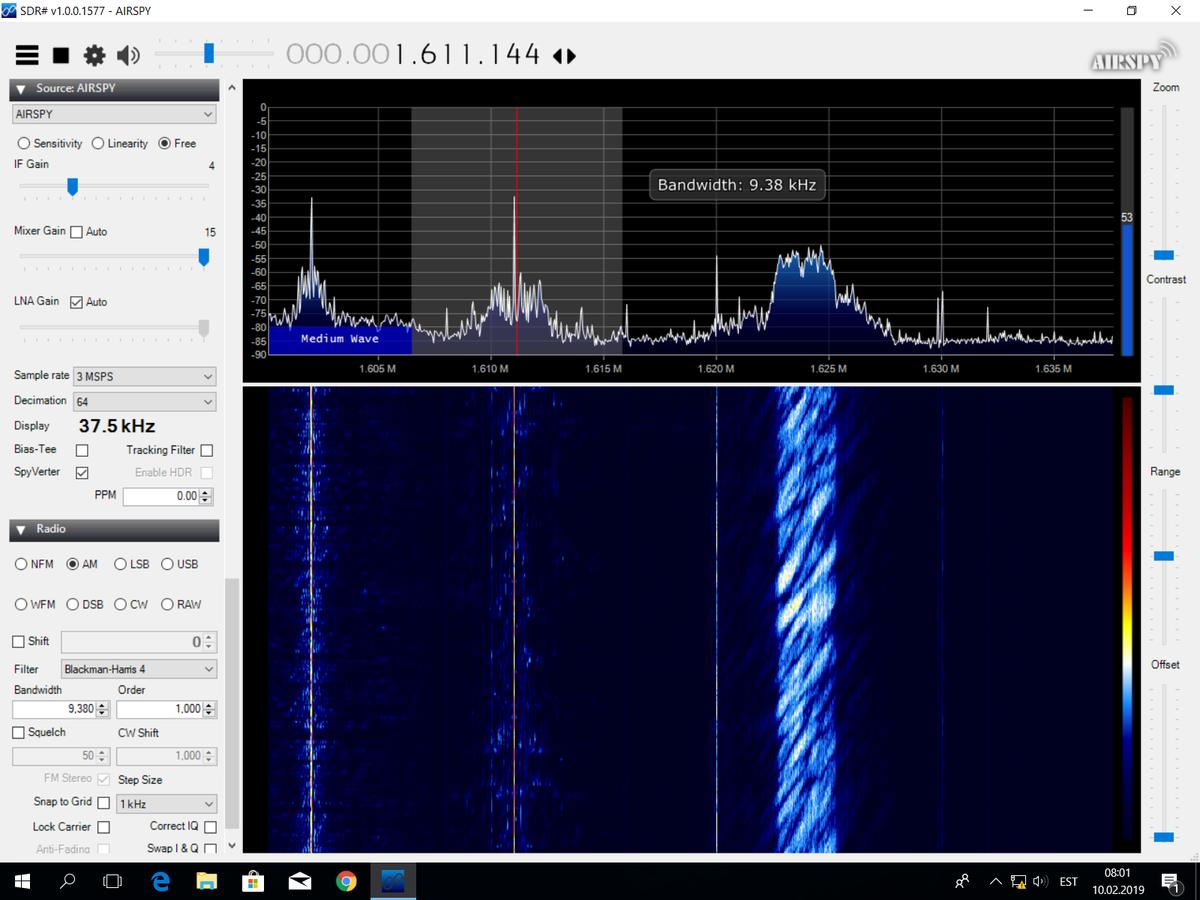1200x900 pixels.
Task: Click the PPM value field
Action: coord(161,496)
